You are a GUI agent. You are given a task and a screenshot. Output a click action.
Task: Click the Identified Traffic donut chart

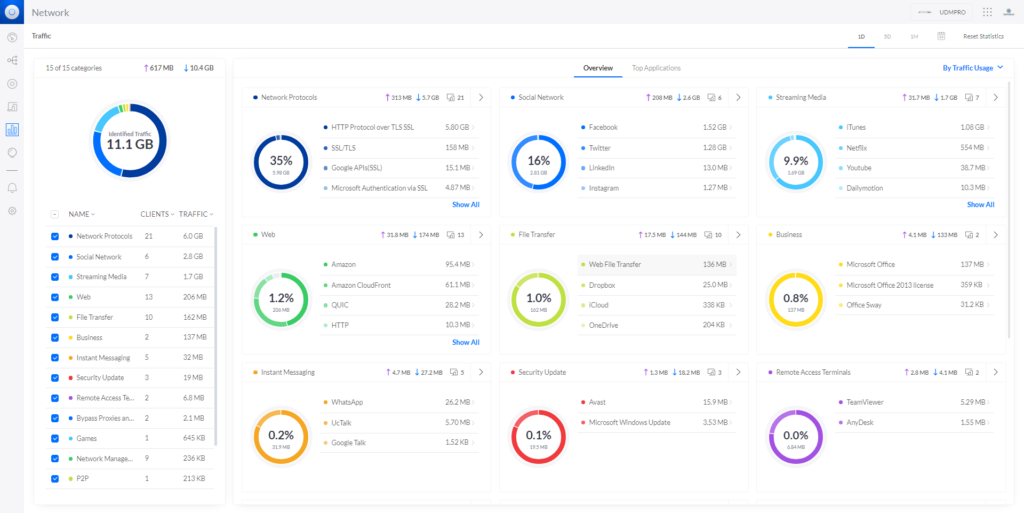click(x=130, y=140)
